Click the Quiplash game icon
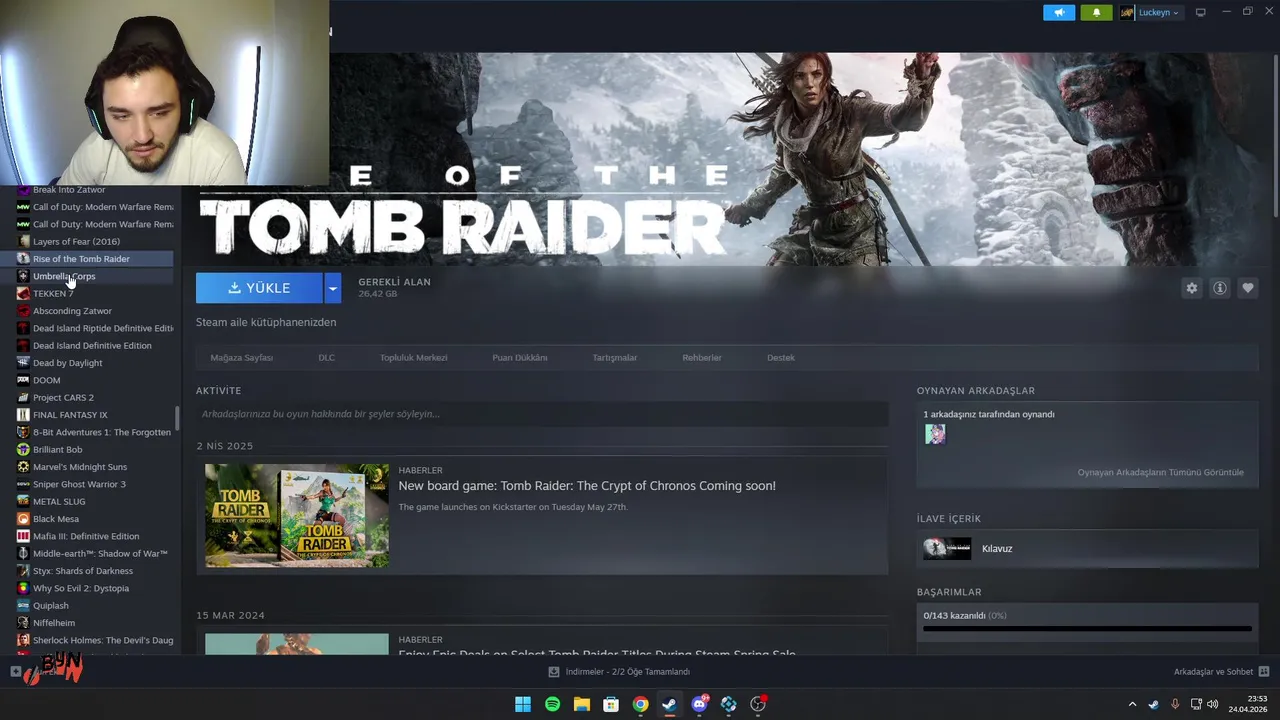 tap(23, 605)
